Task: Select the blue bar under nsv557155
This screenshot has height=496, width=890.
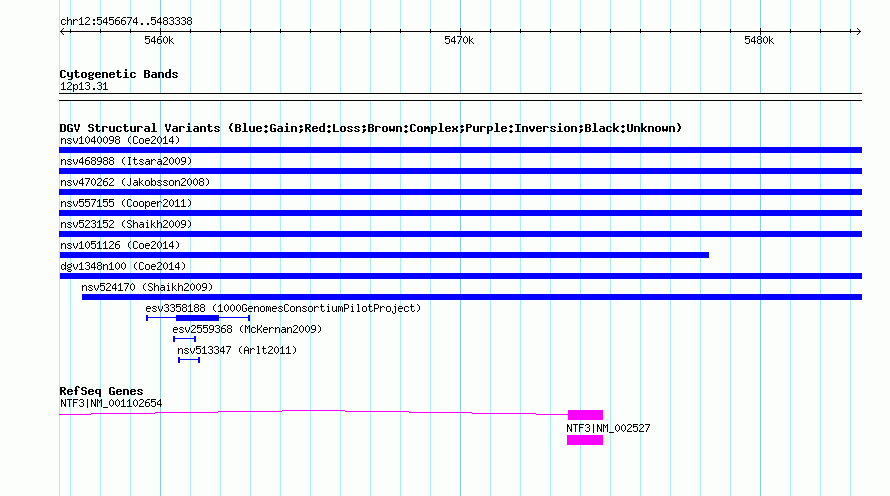Action: click(460, 213)
